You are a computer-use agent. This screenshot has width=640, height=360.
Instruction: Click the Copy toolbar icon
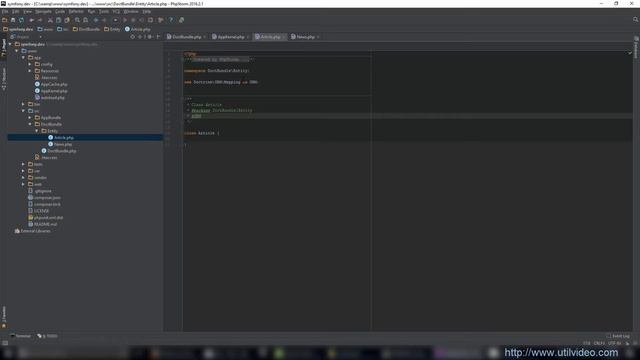58,20
